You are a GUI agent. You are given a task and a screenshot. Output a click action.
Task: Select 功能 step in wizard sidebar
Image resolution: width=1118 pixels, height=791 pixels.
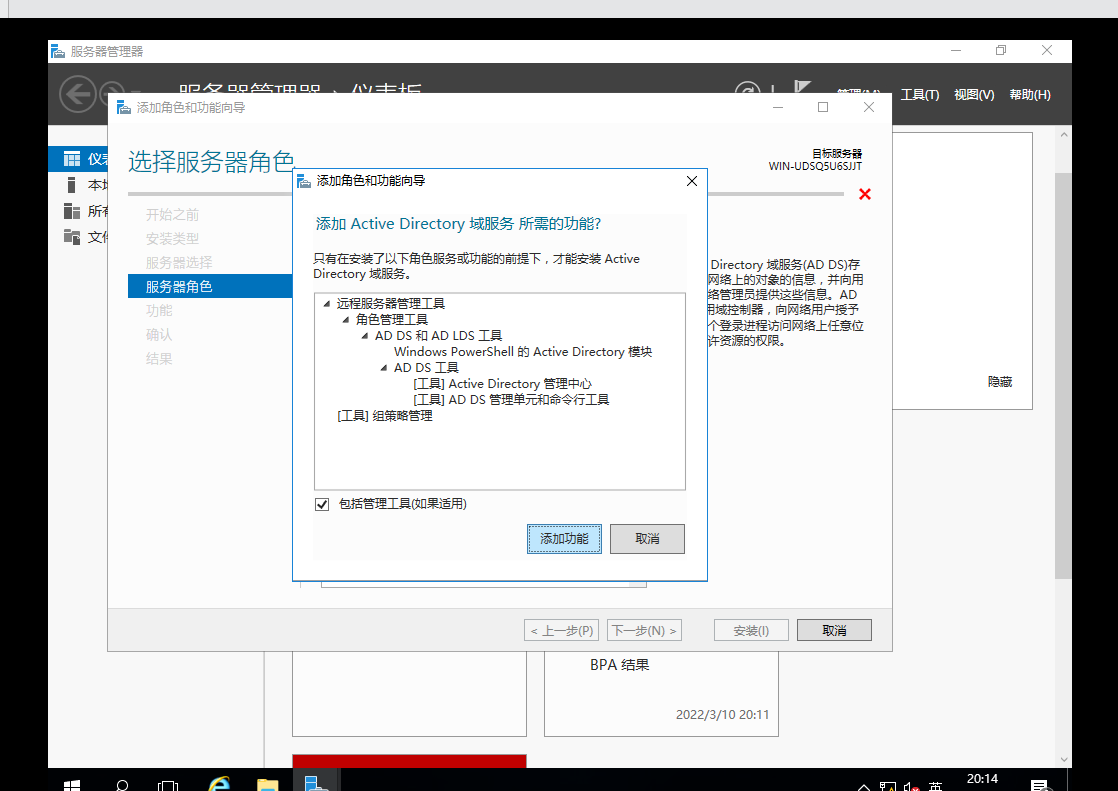pyautogui.click(x=159, y=310)
